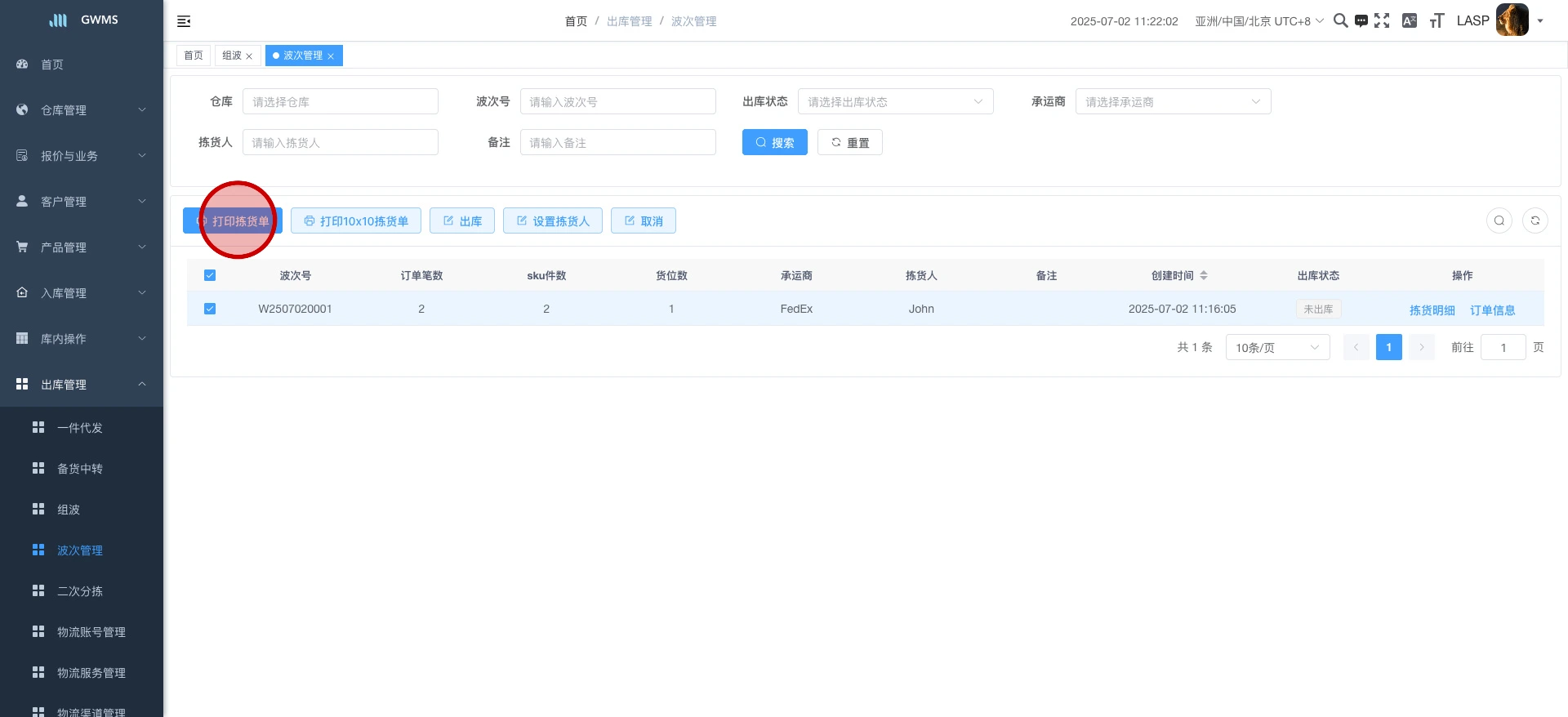Sort by 创建时间 column
The image size is (1568, 717).
click(1203, 276)
